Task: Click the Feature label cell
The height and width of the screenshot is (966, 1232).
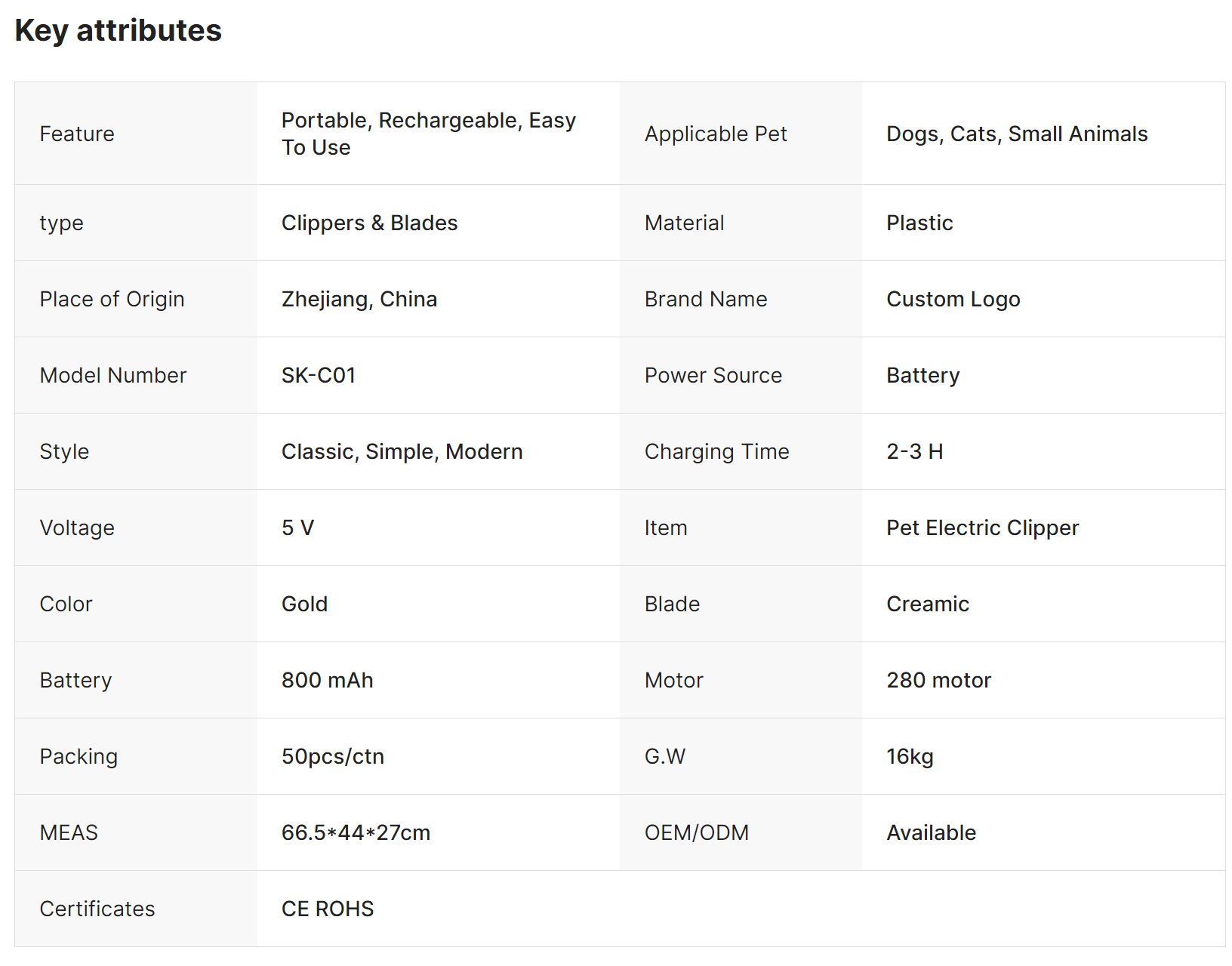Action: (77, 134)
